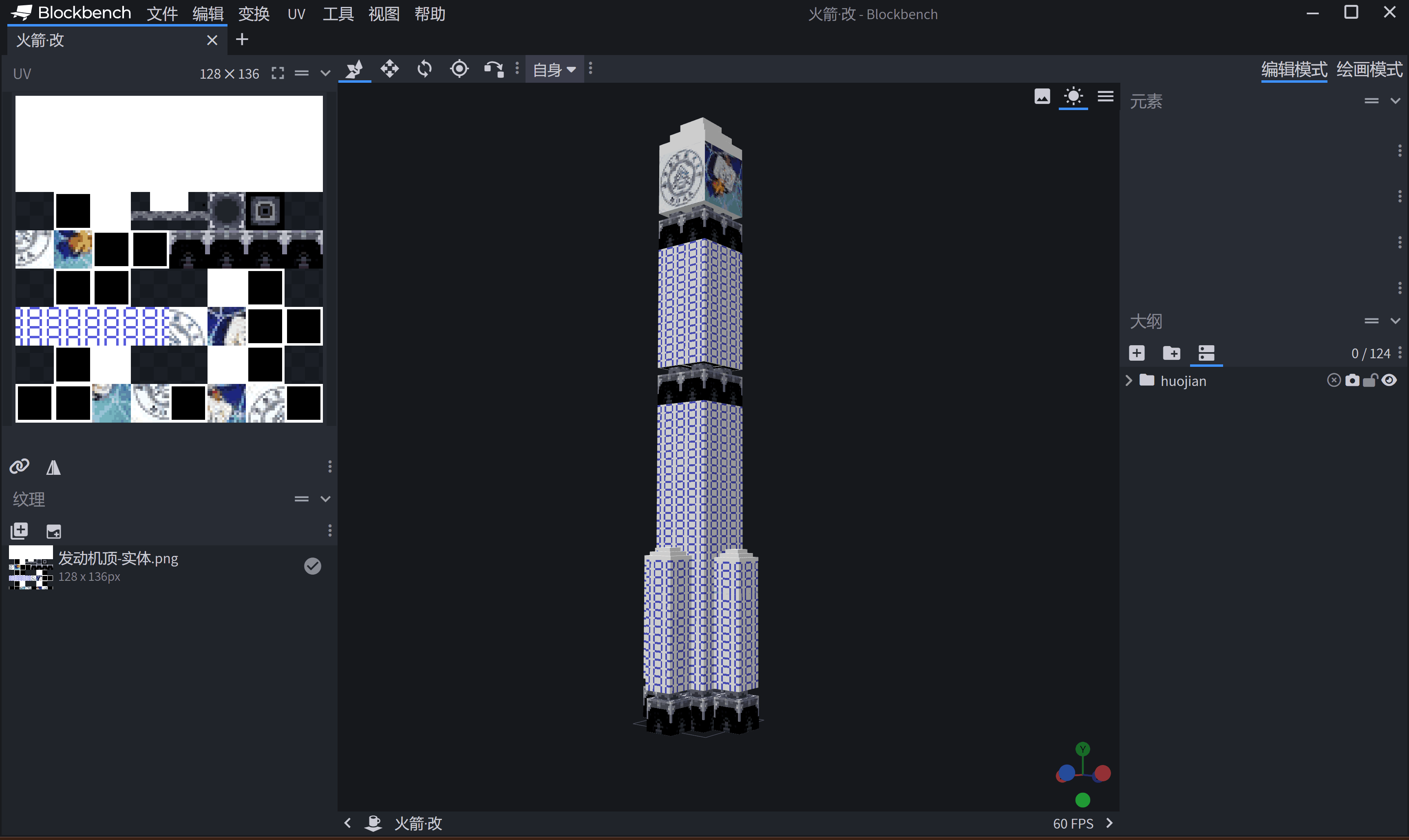Click the red X axis gizmo ball

(1102, 773)
